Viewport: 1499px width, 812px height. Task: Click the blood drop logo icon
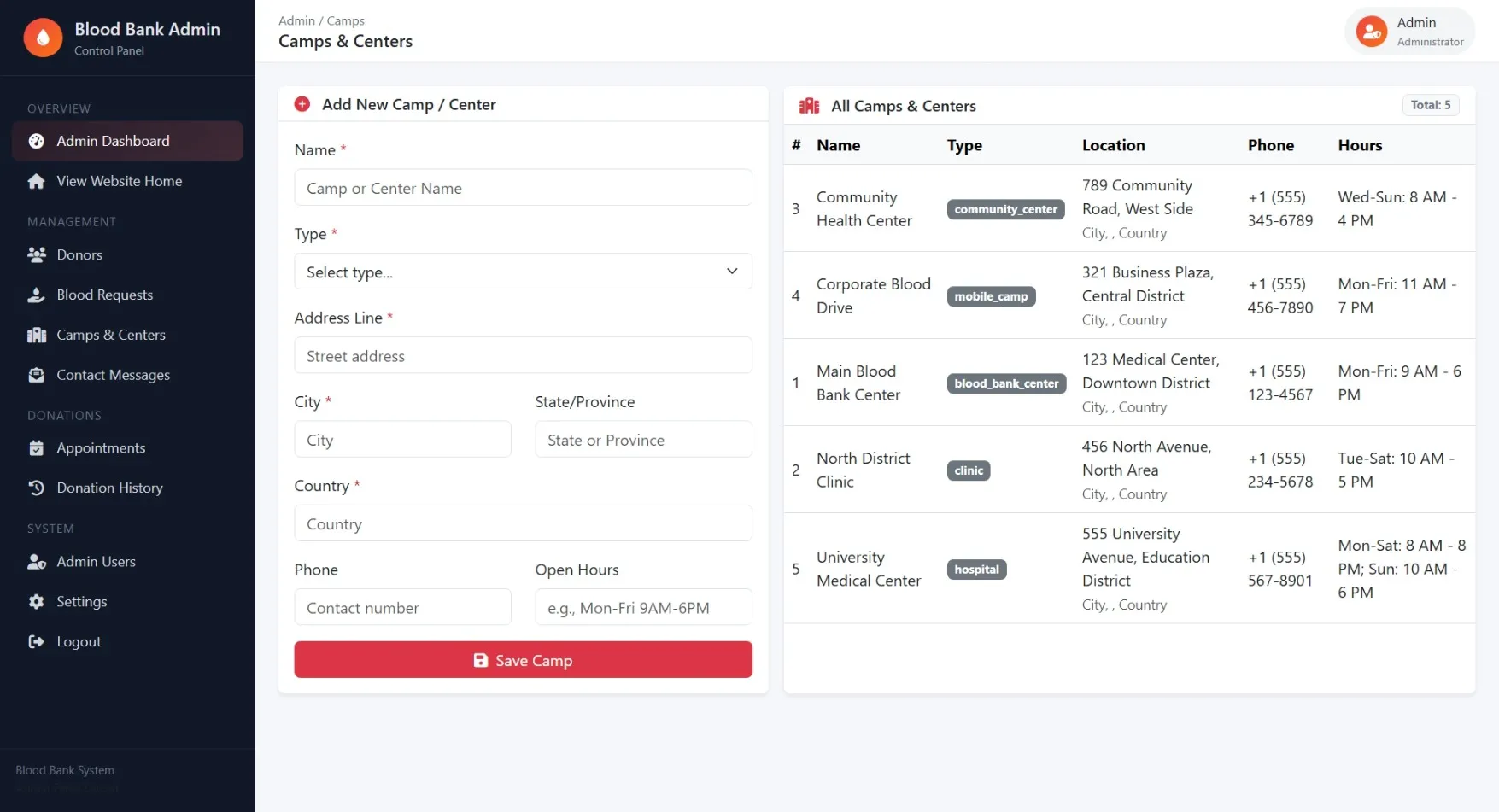pos(43,37)
